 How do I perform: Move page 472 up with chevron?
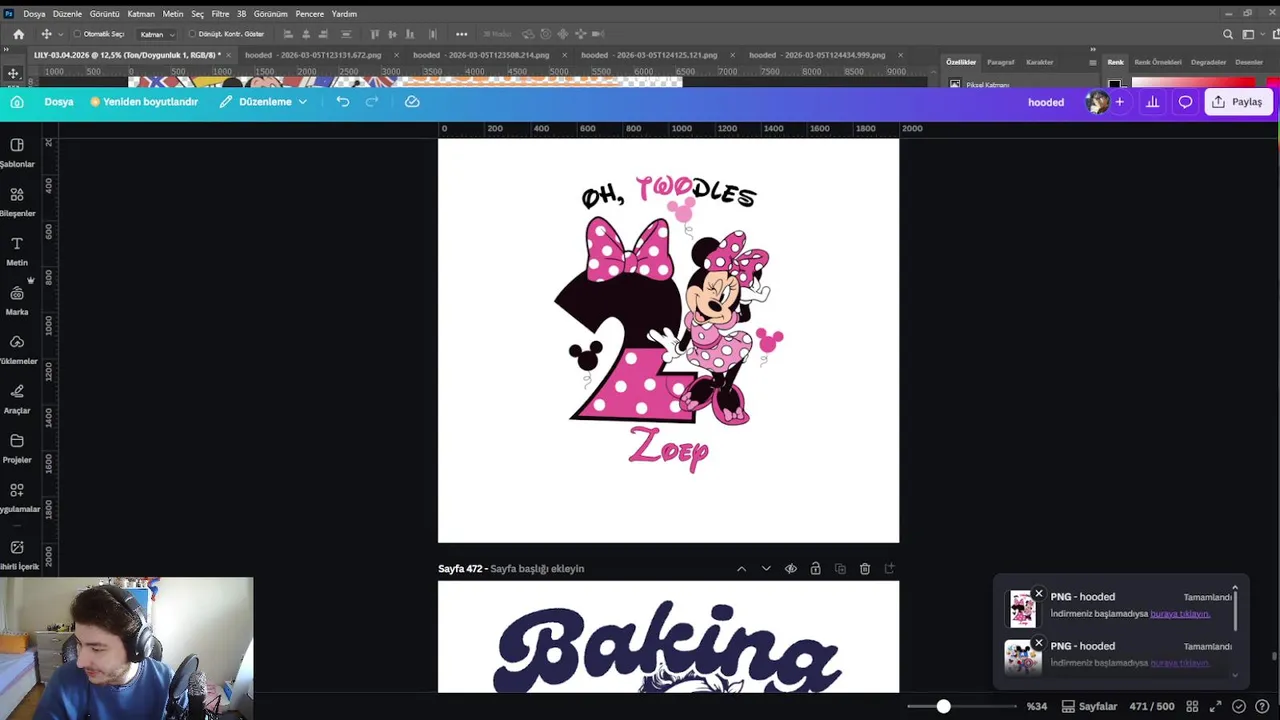click(x=741, y=569)
